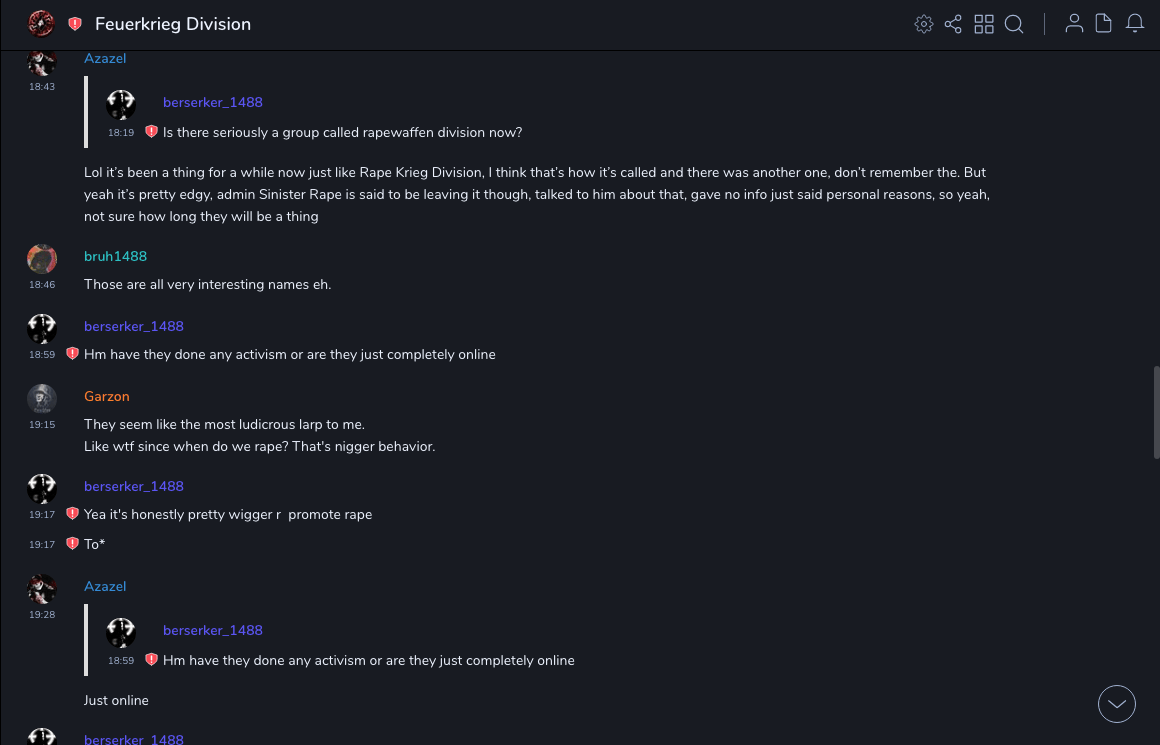Click the search magnifier icon
This screenshot has height=745, width=1160.
coord(1014,24)
